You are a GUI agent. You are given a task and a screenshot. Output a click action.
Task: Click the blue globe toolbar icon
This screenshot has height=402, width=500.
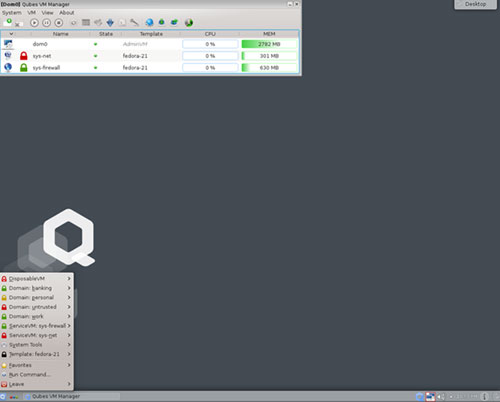click(149, 22)
